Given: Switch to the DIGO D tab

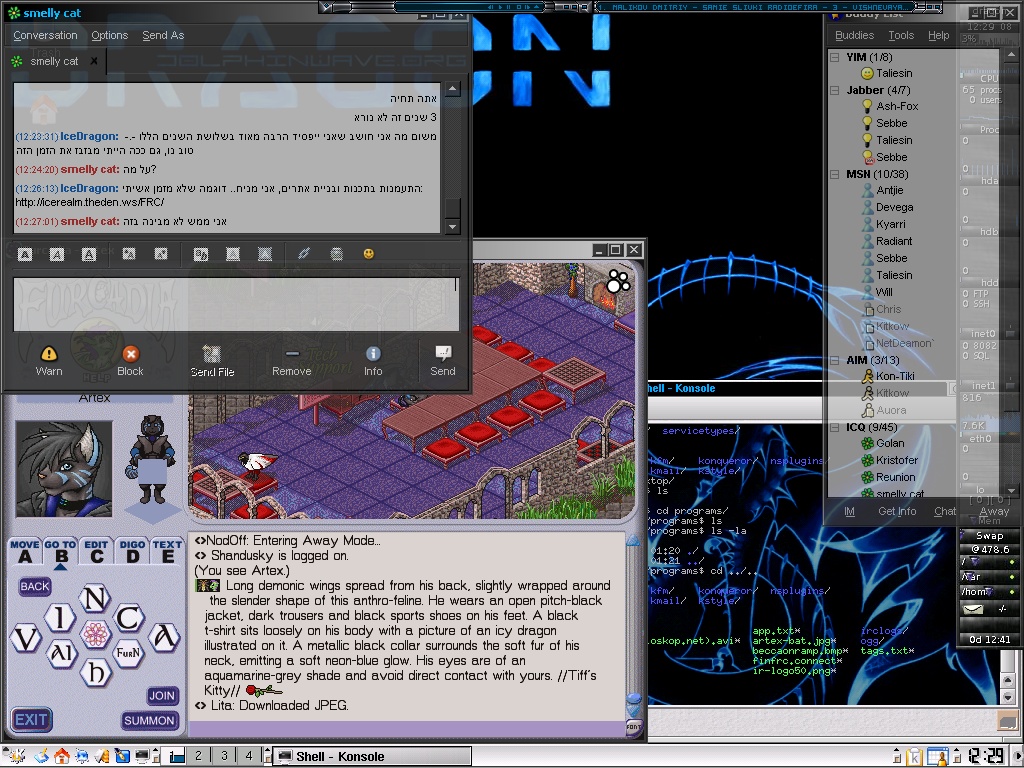Looking at the screenshot, I should [133, 552].
